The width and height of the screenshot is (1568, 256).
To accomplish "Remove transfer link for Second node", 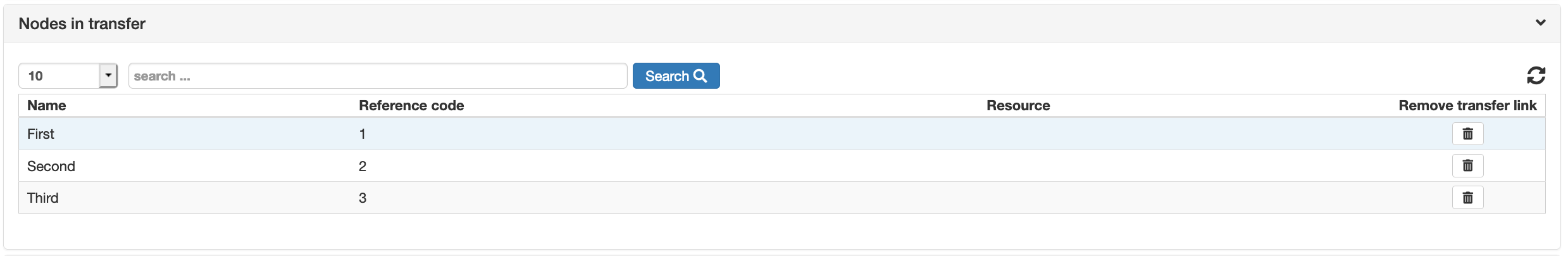I will coord(1467,165).
